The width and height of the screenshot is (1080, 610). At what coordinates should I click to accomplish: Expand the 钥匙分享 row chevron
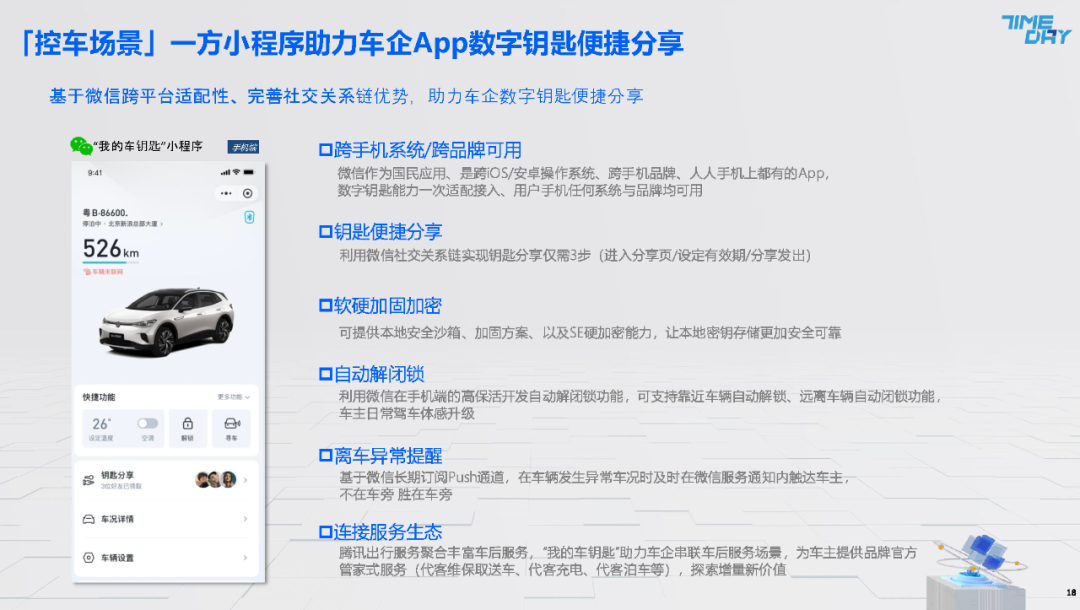(x=246, y=480)
